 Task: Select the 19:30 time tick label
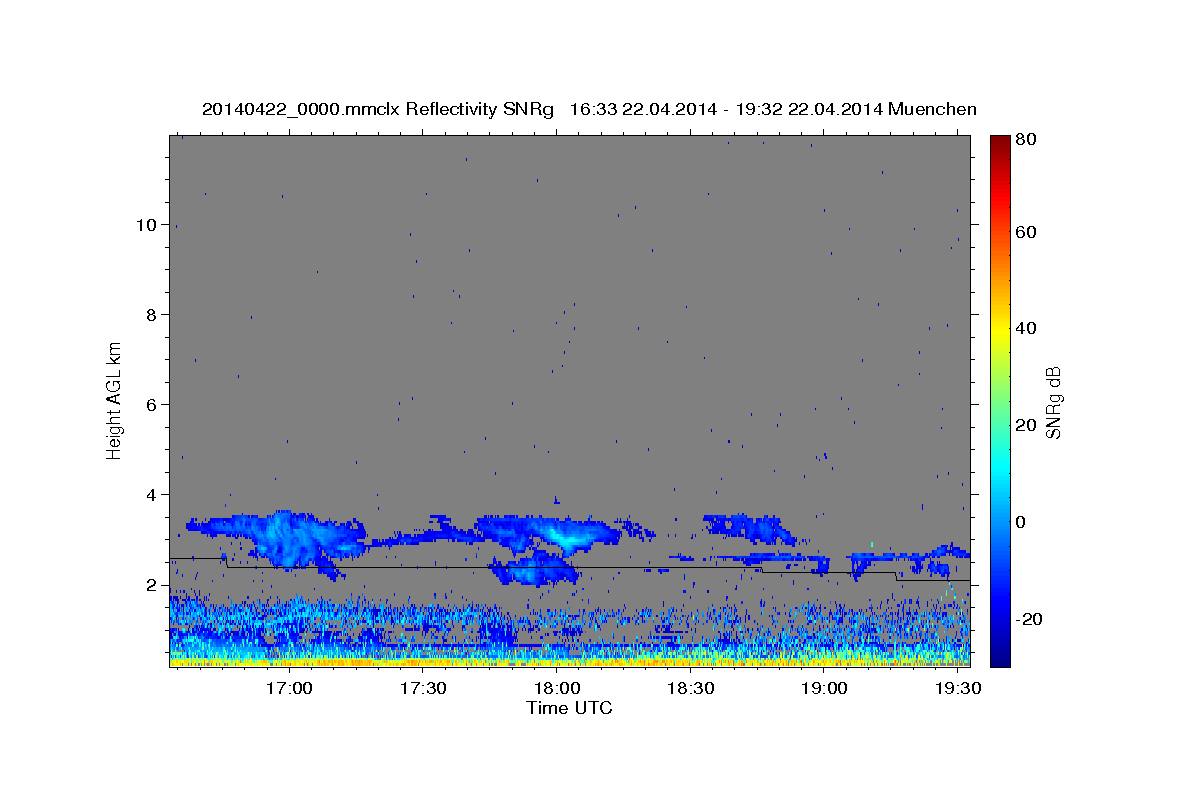(x=957, y=689)
